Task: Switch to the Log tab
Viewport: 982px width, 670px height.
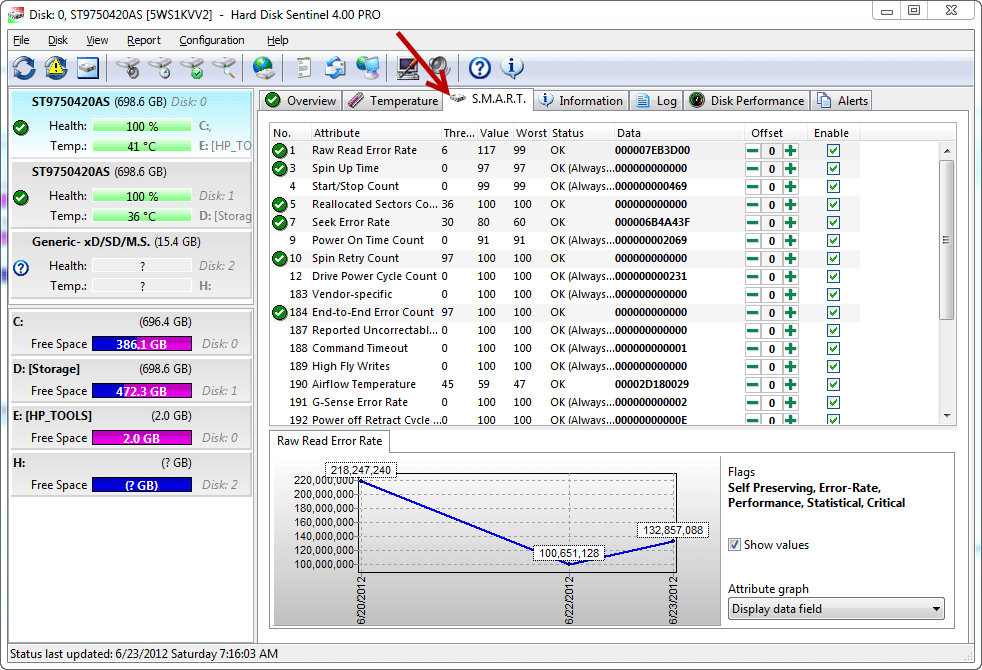Action: 656,101
